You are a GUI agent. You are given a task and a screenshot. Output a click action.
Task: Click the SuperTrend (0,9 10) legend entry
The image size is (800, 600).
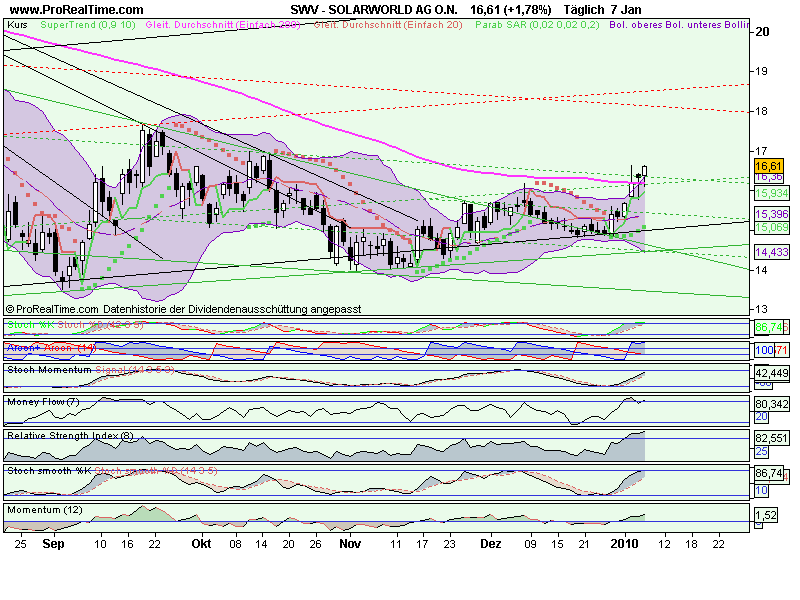(x=88, y=24)
